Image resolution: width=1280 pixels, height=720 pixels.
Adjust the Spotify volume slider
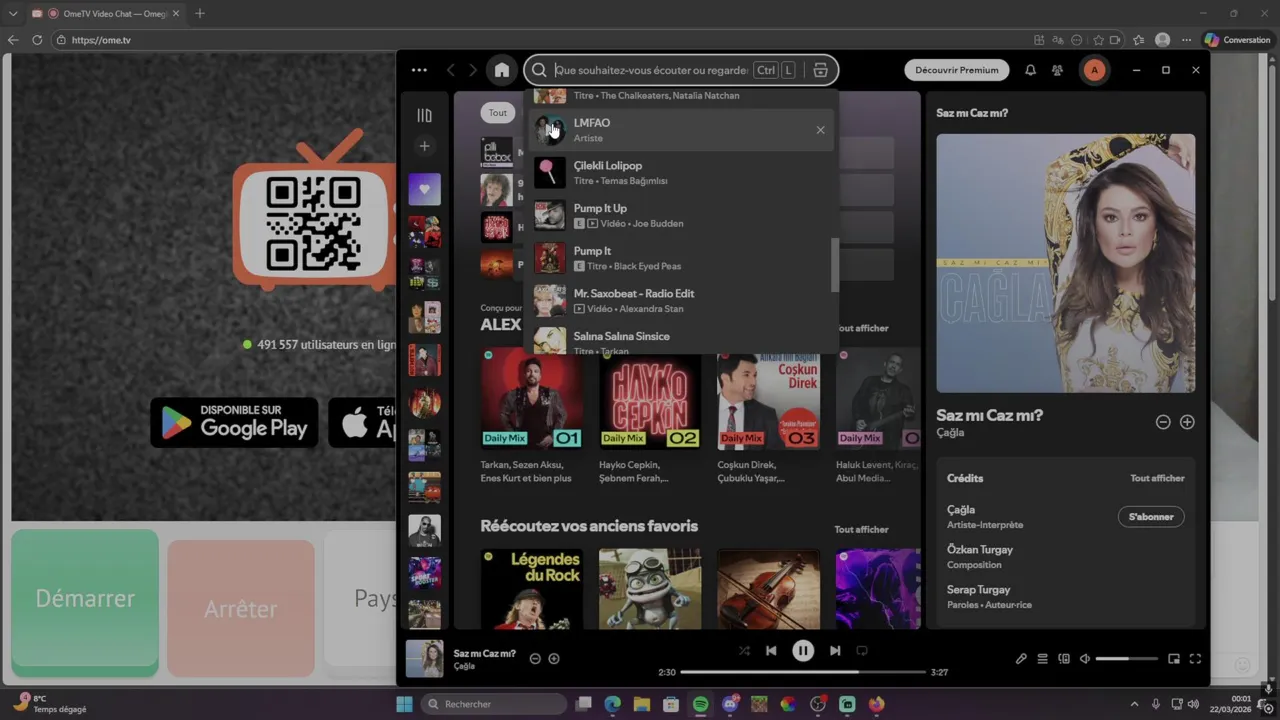coord(1127,659)
